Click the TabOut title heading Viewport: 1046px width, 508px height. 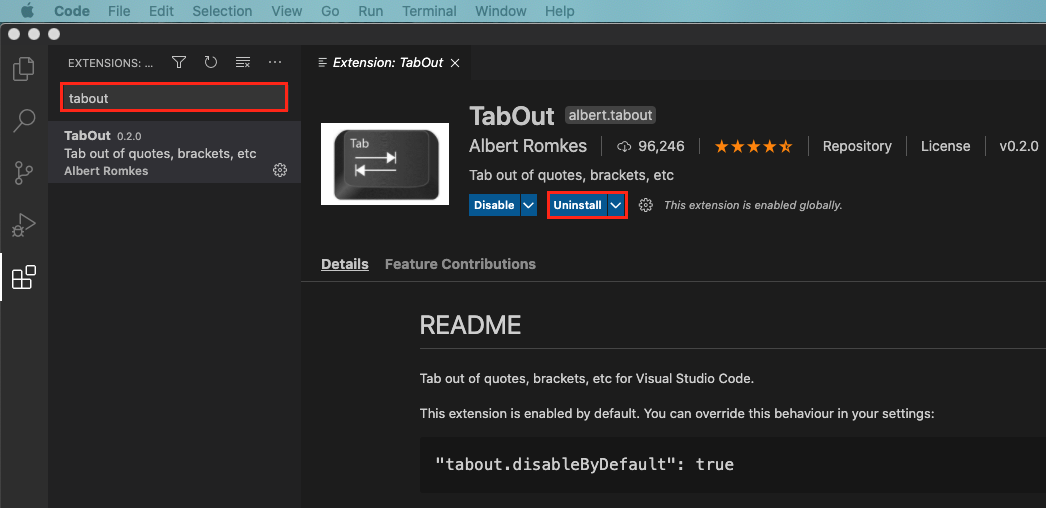[512, 116]
